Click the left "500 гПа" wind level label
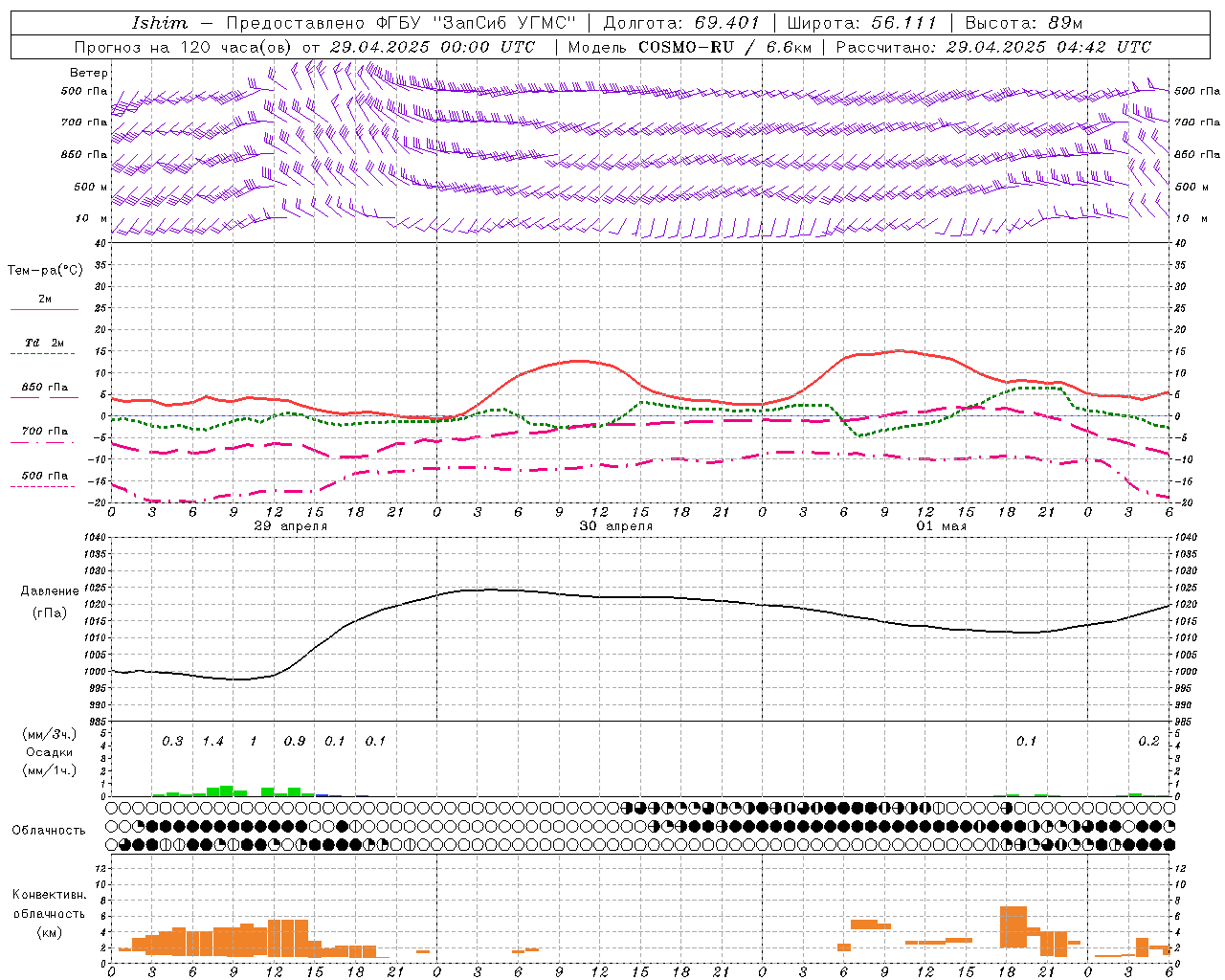 (84, 92)
